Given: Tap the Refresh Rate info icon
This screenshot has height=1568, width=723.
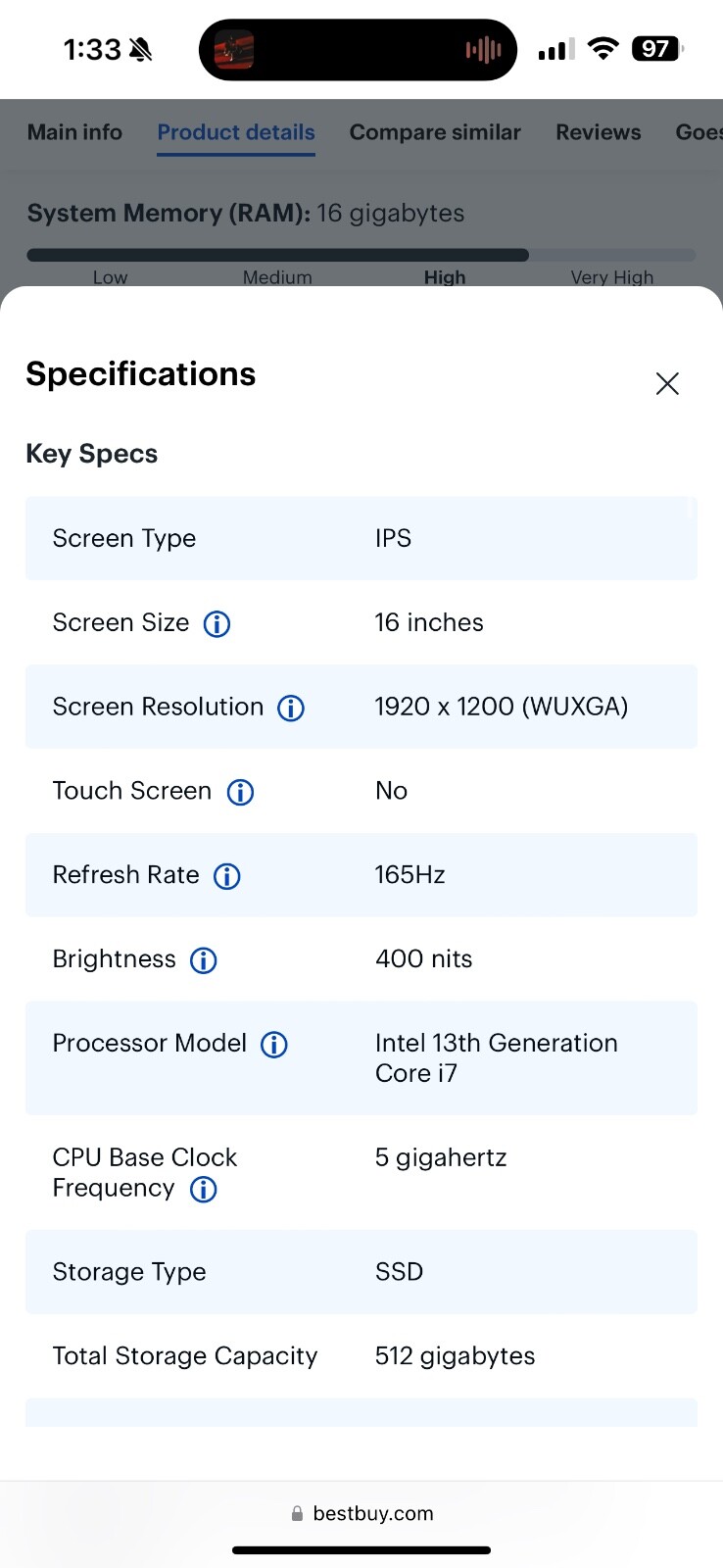Looking at the screenshot, I should (227, 876).
